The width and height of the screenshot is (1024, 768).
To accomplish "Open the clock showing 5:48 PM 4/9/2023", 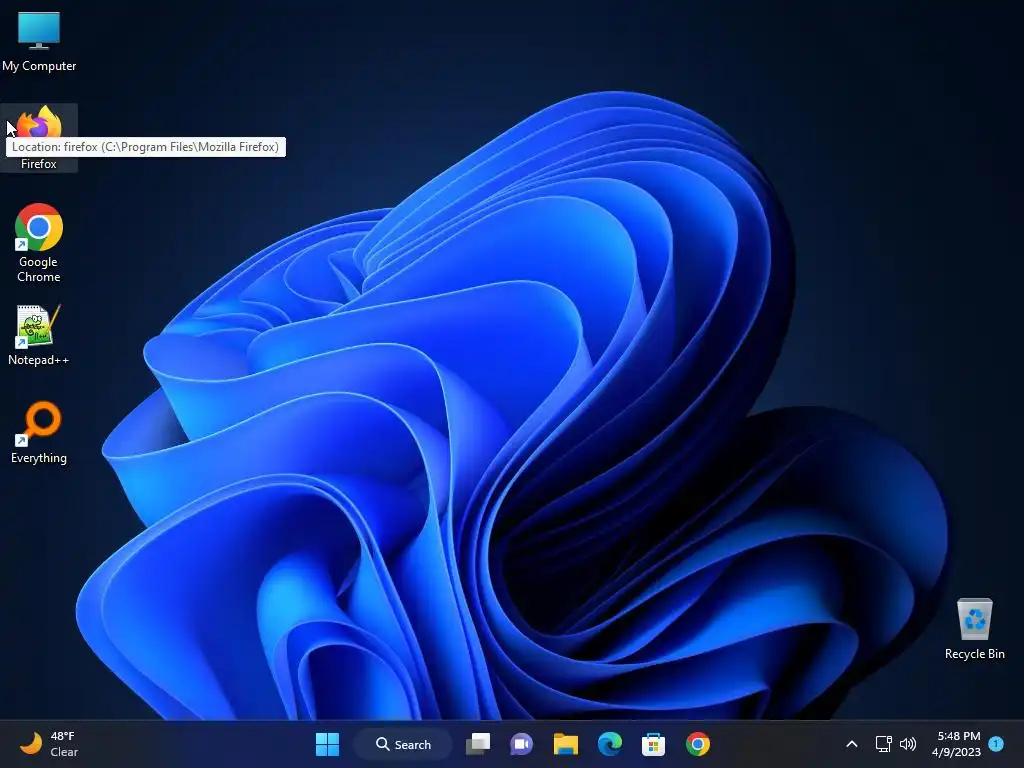I will coord(956,744).
